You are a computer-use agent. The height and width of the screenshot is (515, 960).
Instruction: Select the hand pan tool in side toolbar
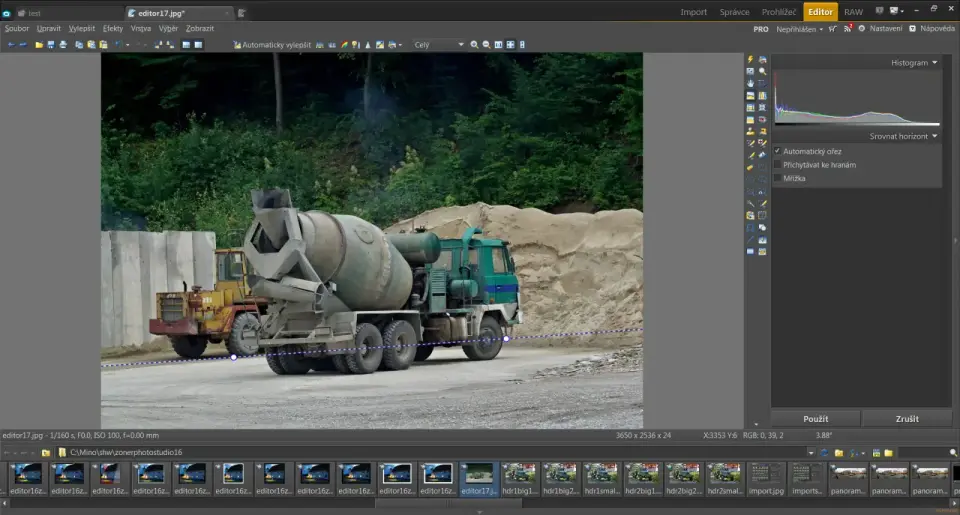point(750,84)
